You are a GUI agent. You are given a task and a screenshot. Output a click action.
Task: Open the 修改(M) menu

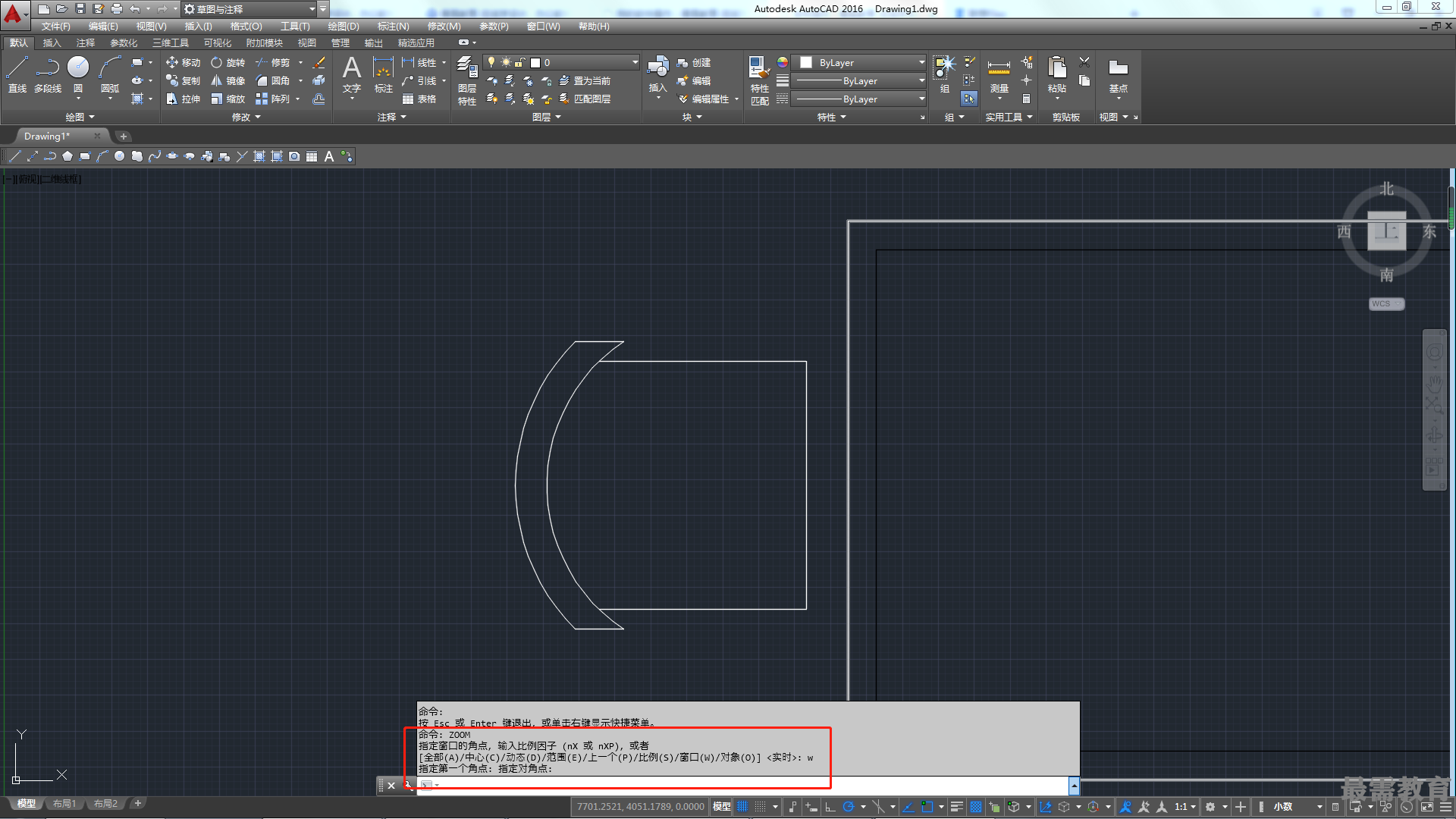[x=444, y=27]
